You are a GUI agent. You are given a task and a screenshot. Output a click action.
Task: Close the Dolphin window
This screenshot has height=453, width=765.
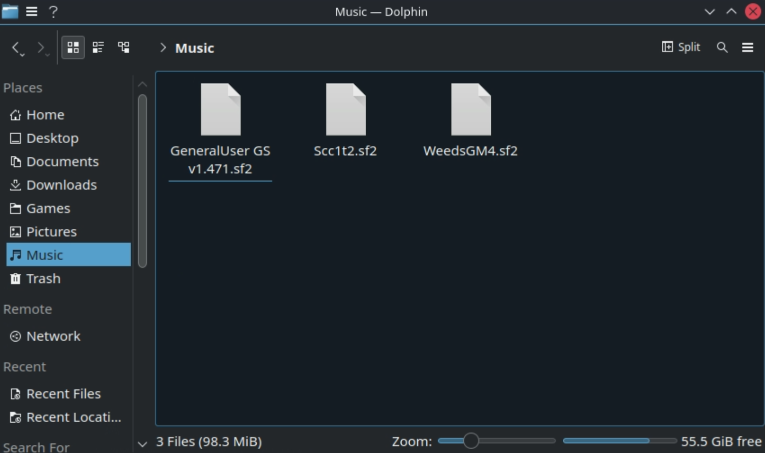(x=753, y=11)
